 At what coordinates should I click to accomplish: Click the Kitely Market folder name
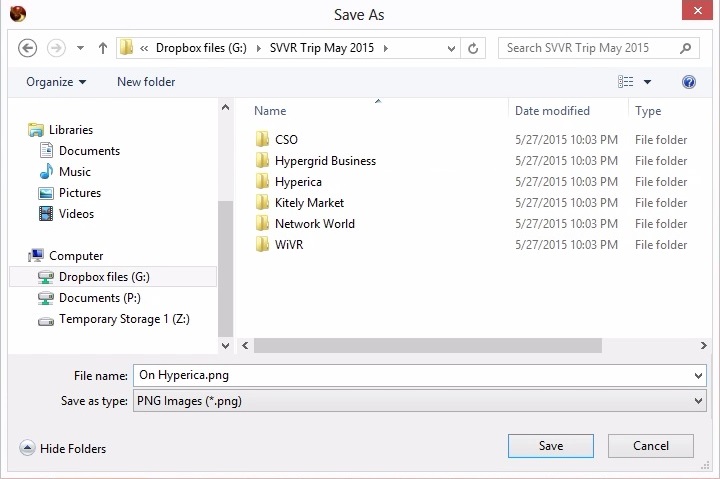(309, 203)
